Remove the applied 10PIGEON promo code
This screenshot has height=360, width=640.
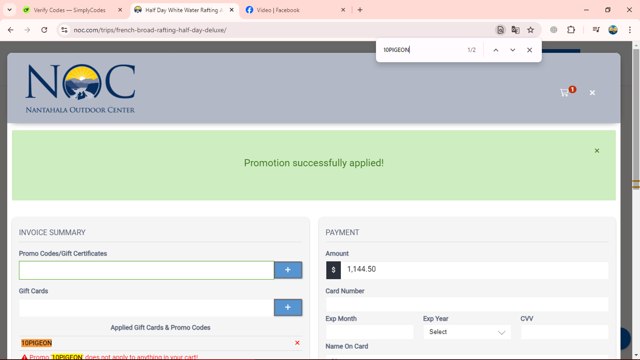pyautogui.click(x=297, y=343)
